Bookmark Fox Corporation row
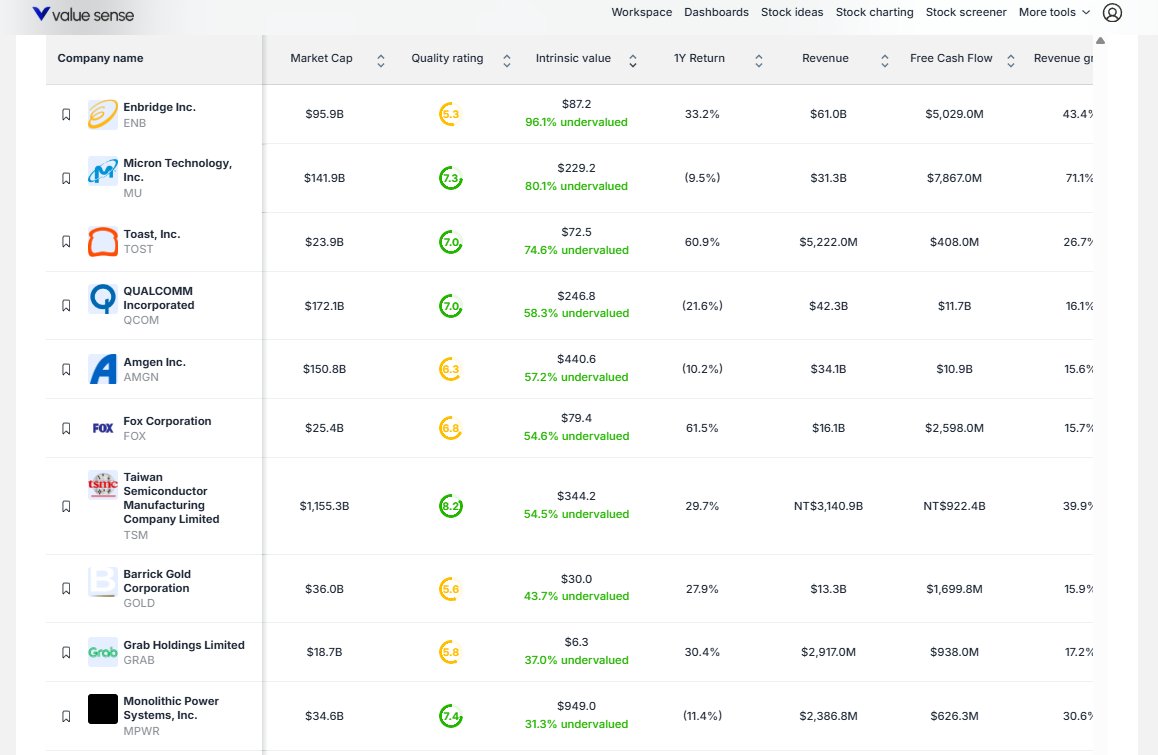The width and height of the screenshot is (1158, 755). [x=66, y=428]
